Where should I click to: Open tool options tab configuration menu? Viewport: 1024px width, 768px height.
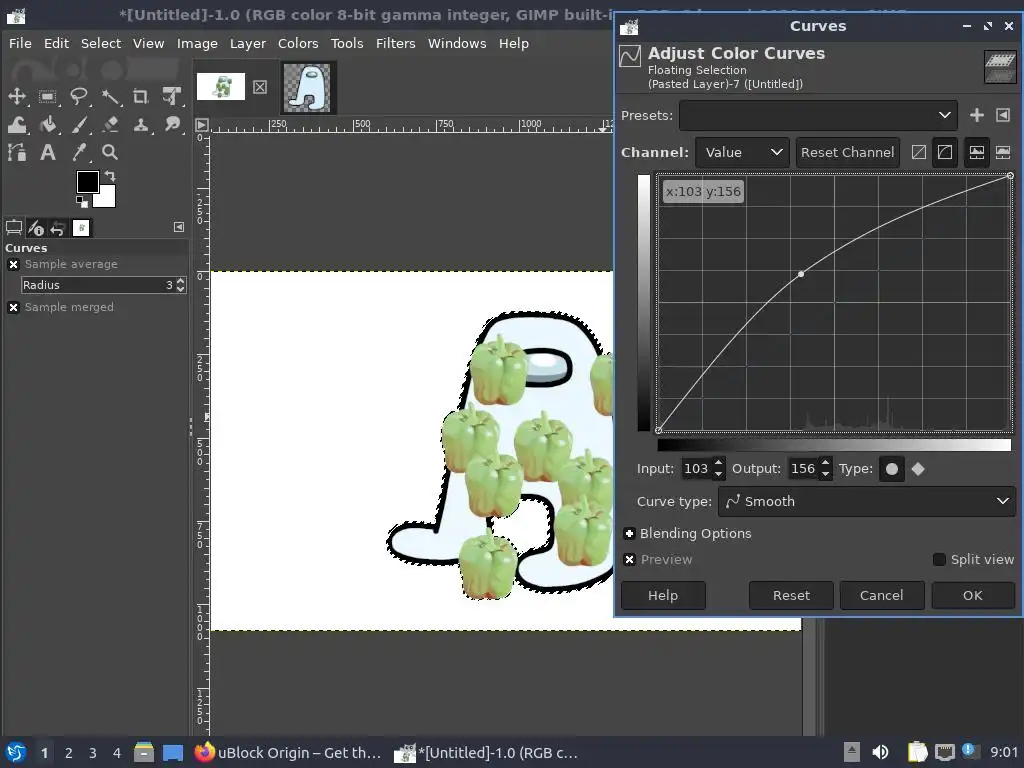(x=179, y=227)
